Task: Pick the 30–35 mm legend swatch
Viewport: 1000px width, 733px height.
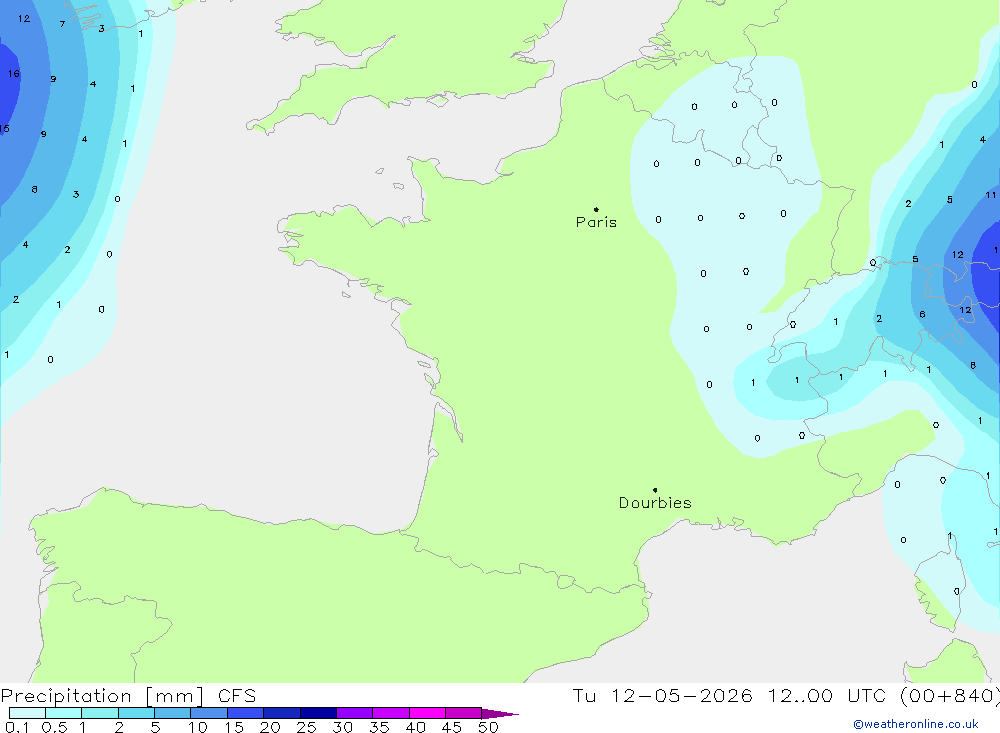Action: click(355, 713)
